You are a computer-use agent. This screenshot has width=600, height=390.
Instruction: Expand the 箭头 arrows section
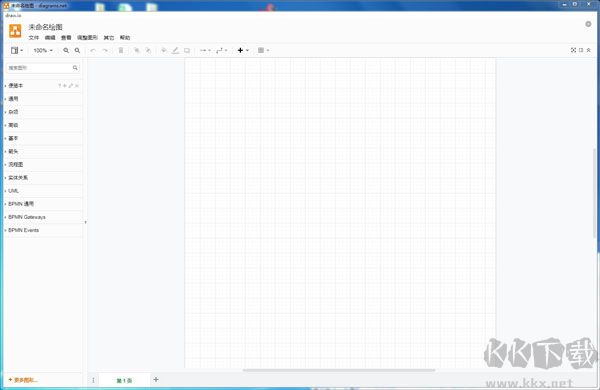(43, 151)
